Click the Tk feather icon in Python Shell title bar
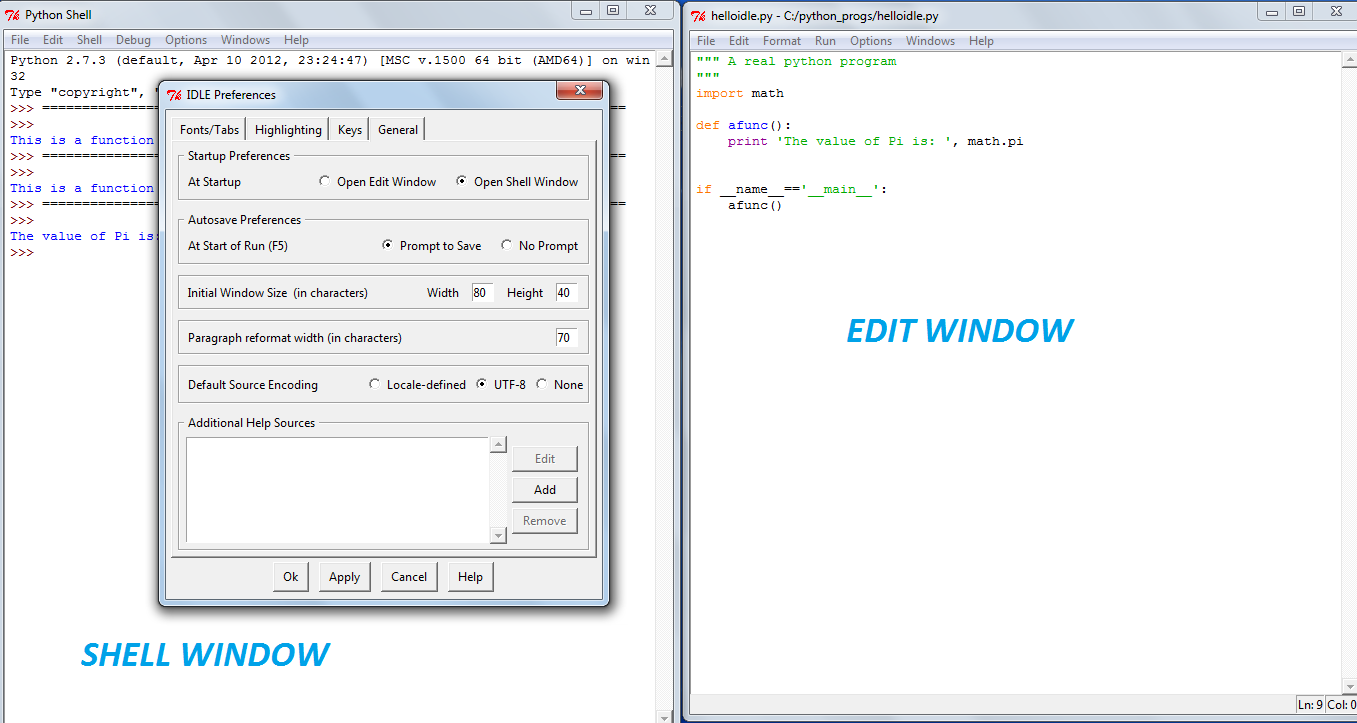 (12, 15)
